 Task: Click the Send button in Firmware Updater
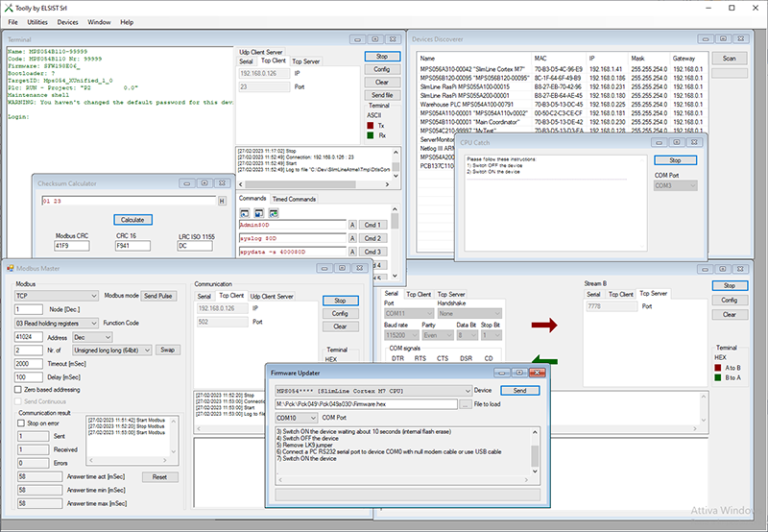click(519, 390)
